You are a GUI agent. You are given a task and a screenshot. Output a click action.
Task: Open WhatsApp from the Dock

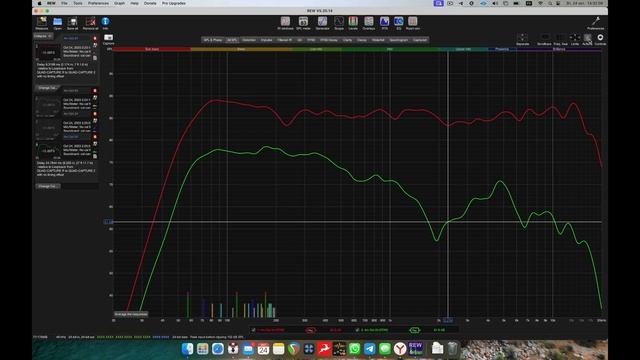pos(354,349)
